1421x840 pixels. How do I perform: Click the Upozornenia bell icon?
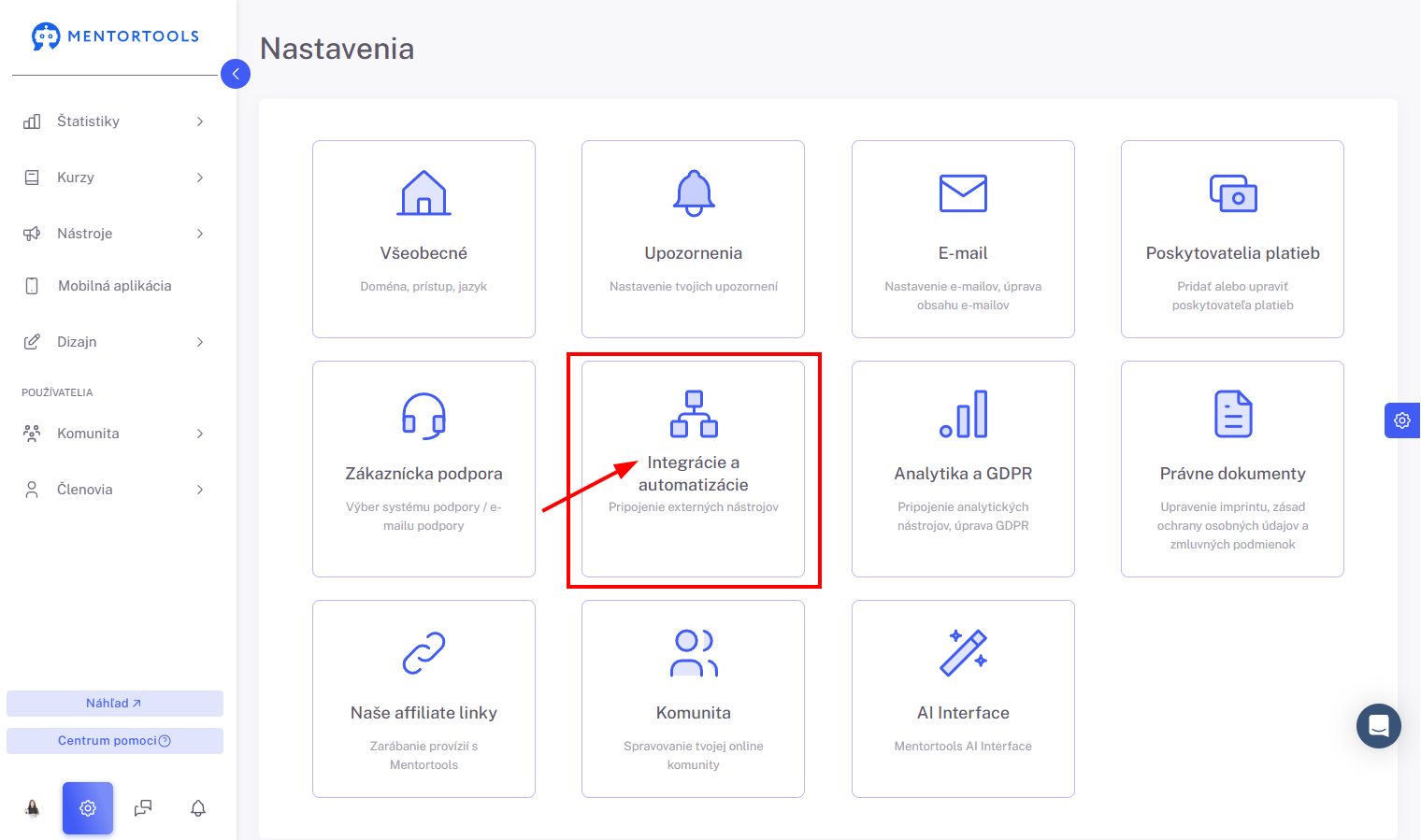click(x=694, y=193)
